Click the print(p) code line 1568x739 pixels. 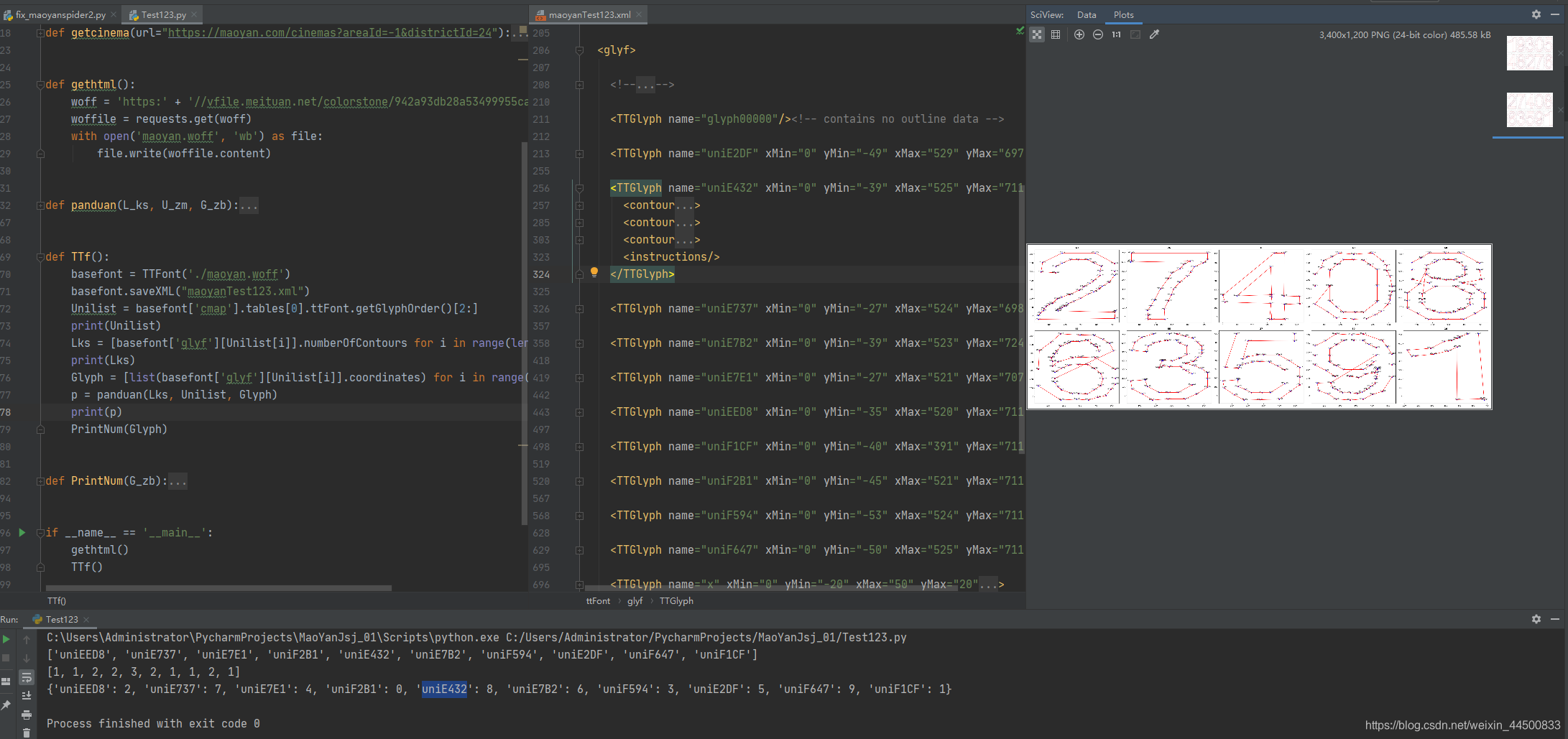(x=96, y=412)
